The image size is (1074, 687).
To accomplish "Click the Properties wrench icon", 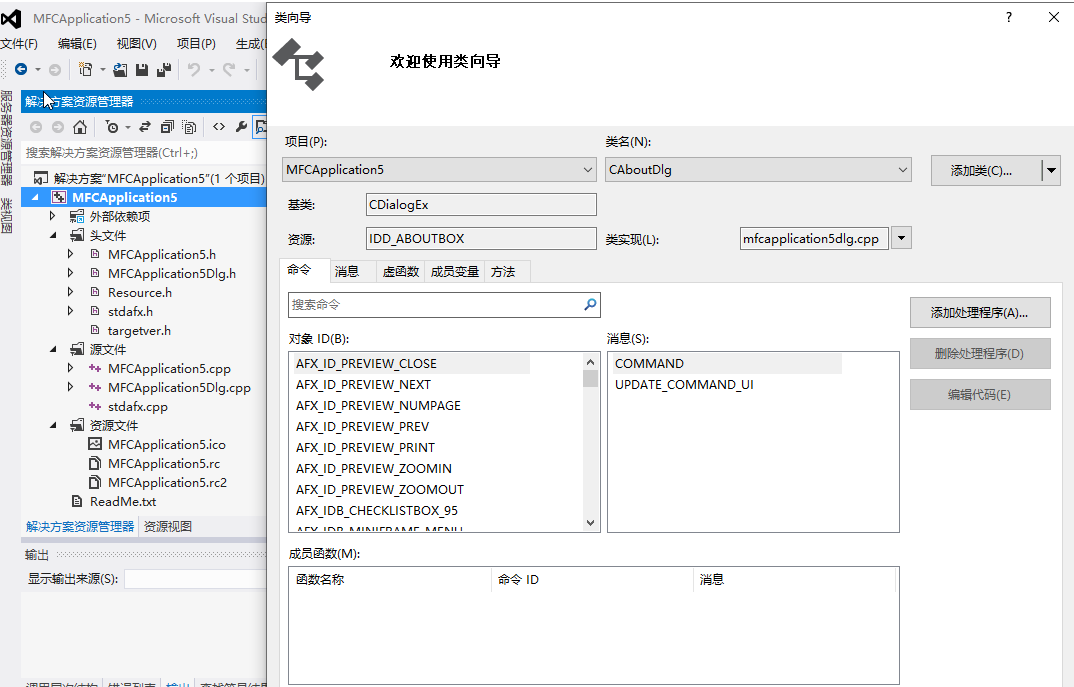I will 241,127.
